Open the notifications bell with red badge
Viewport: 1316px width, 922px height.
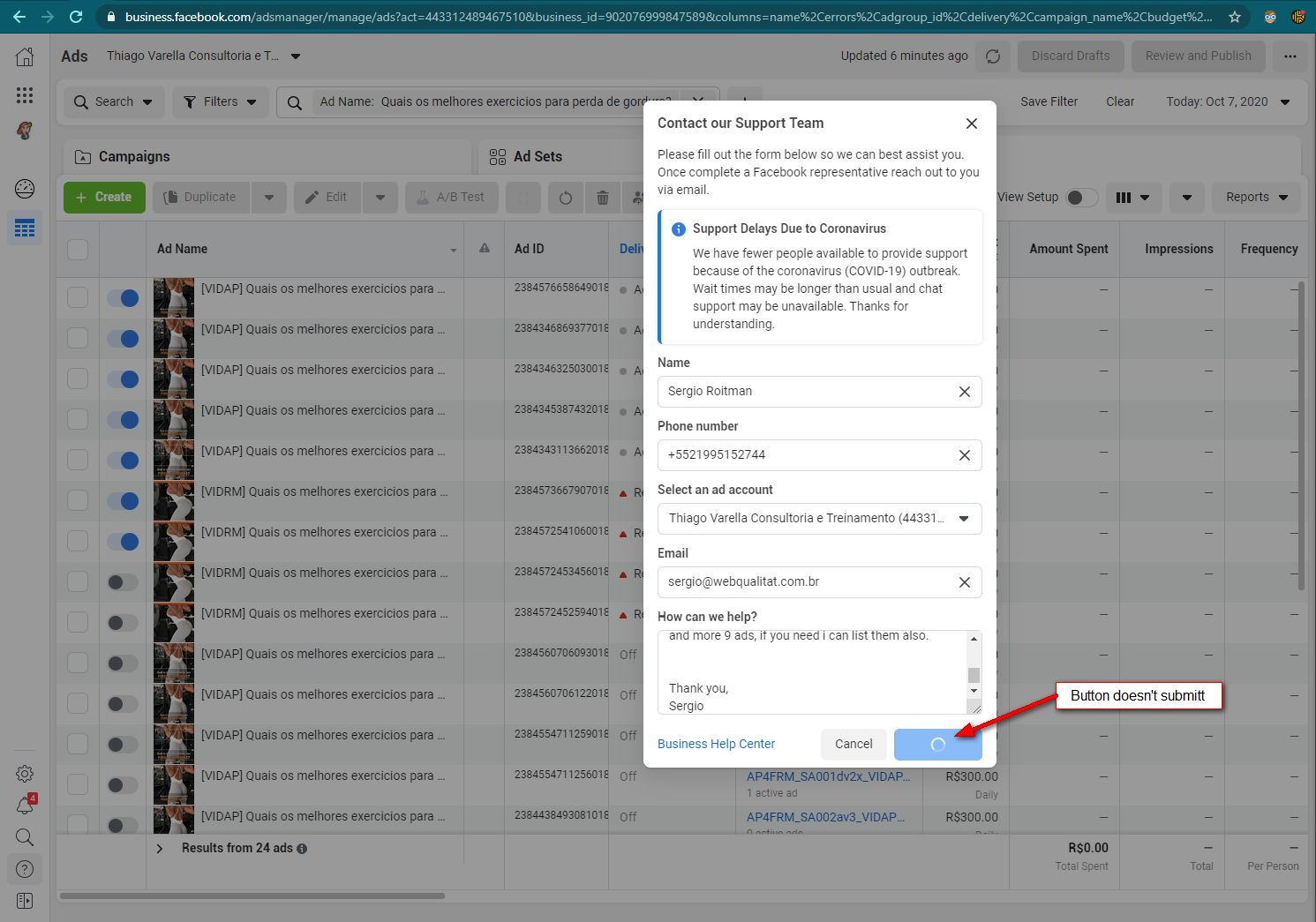click(25, 805)
